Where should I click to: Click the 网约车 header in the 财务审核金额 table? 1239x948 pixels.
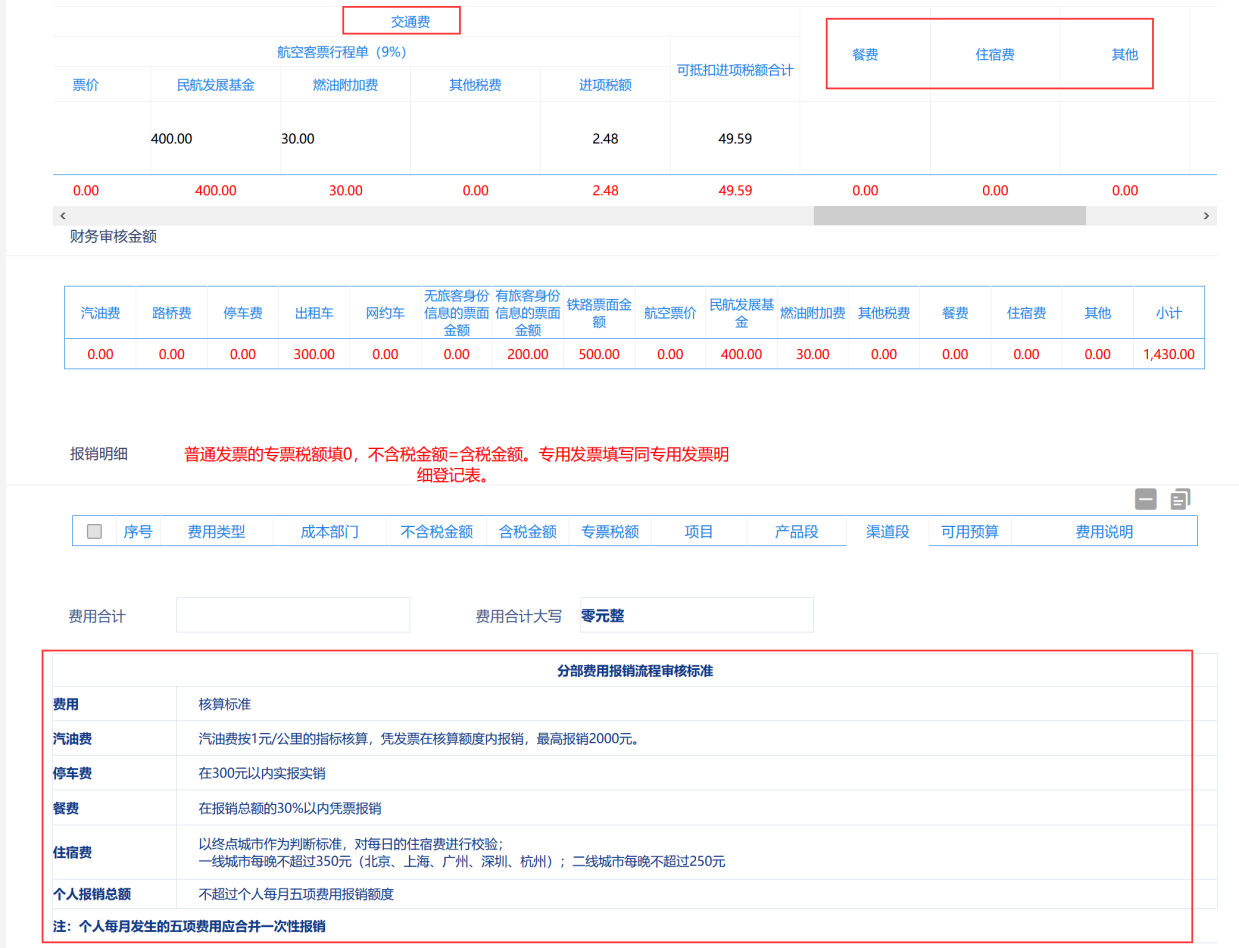[x=385, y=313]
